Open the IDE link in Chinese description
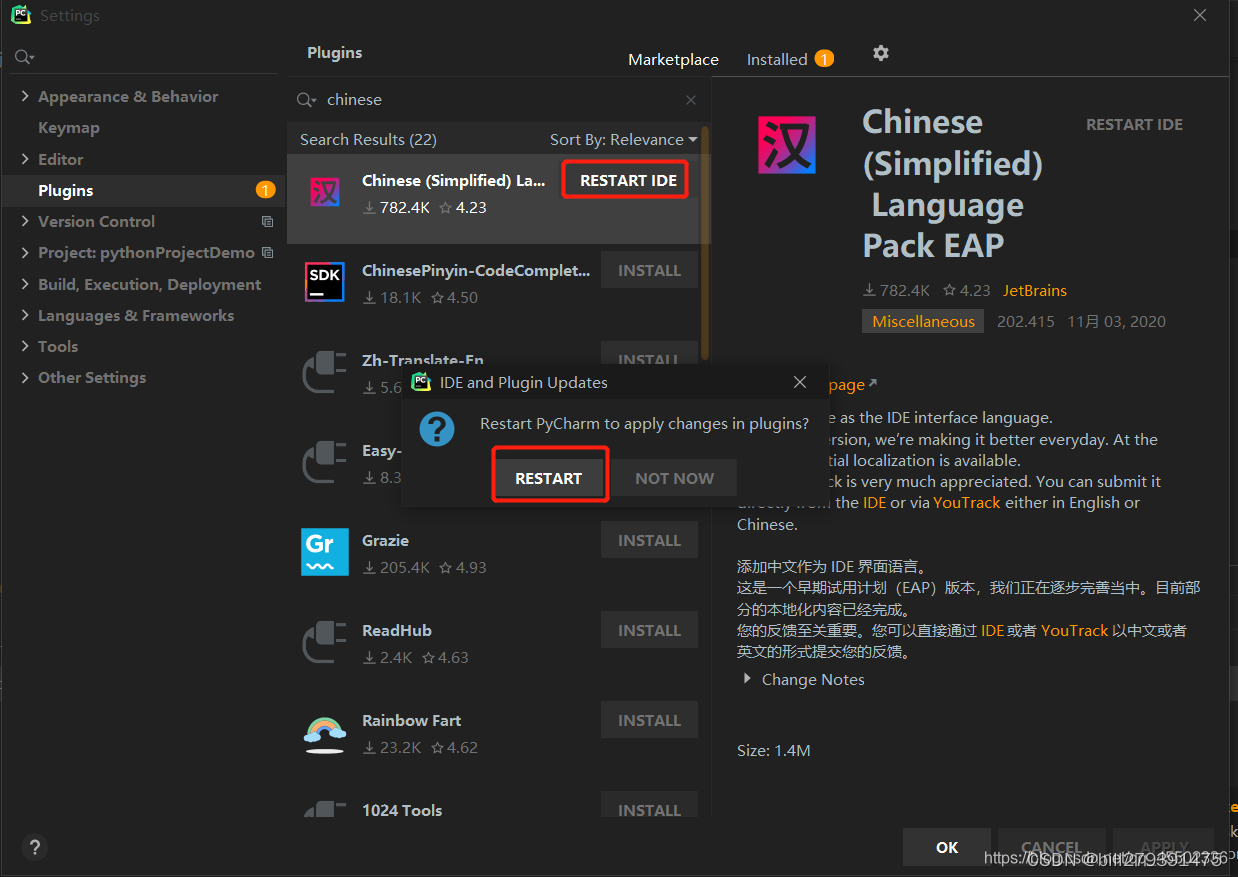Viewport: 1238px width, 877px height. tap(992, 630)
